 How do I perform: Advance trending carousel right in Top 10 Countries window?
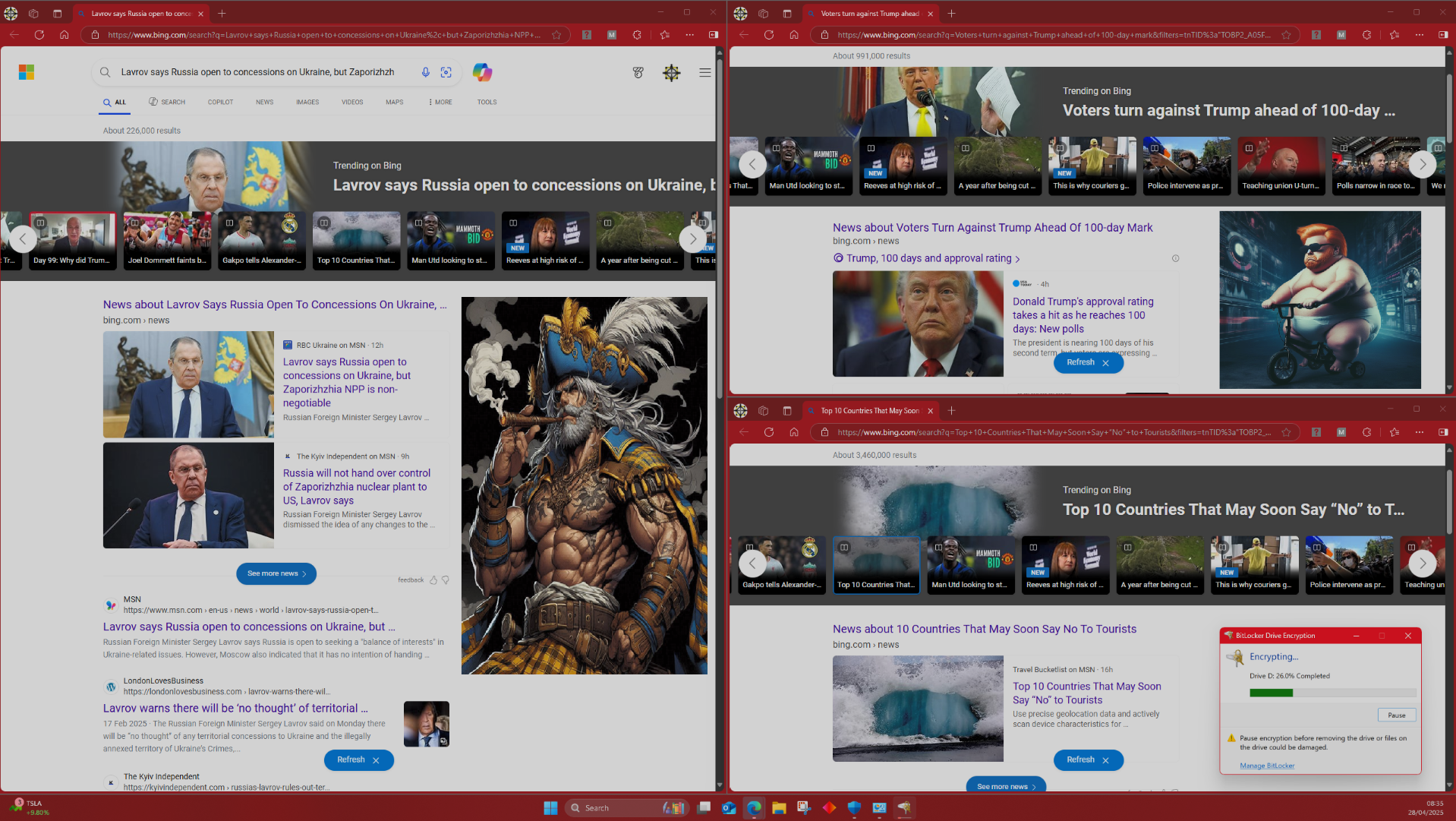(1422, 563)
